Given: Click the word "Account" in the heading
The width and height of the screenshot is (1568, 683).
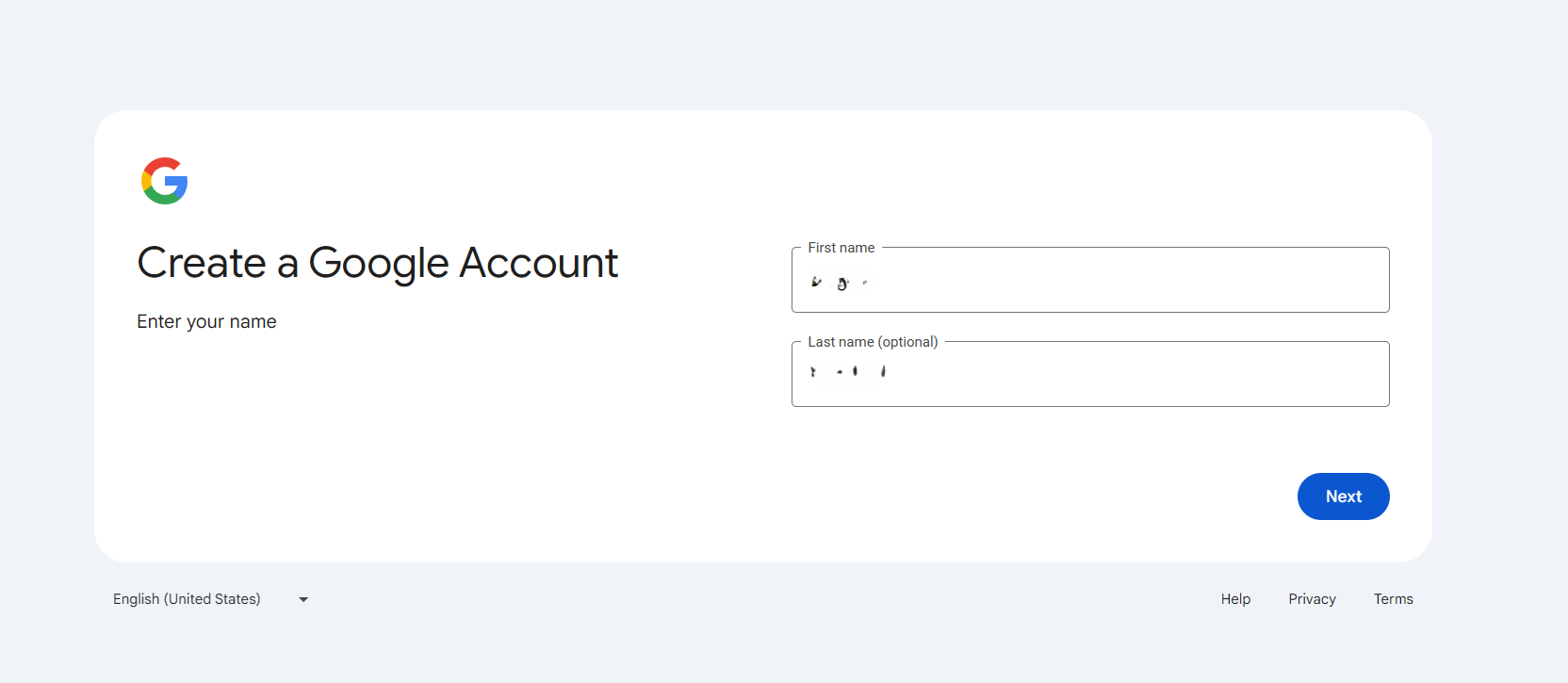Looking at the screenshot, I should point(538,263).
